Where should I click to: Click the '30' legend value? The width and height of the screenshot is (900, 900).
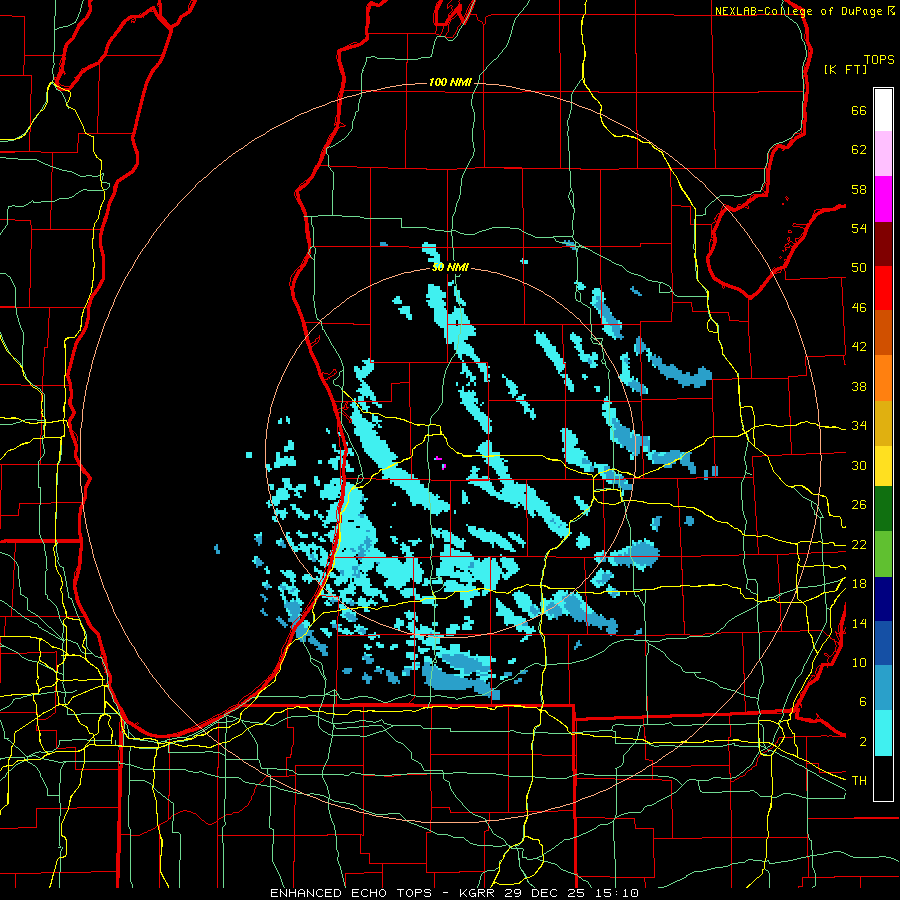pos(859,465)
